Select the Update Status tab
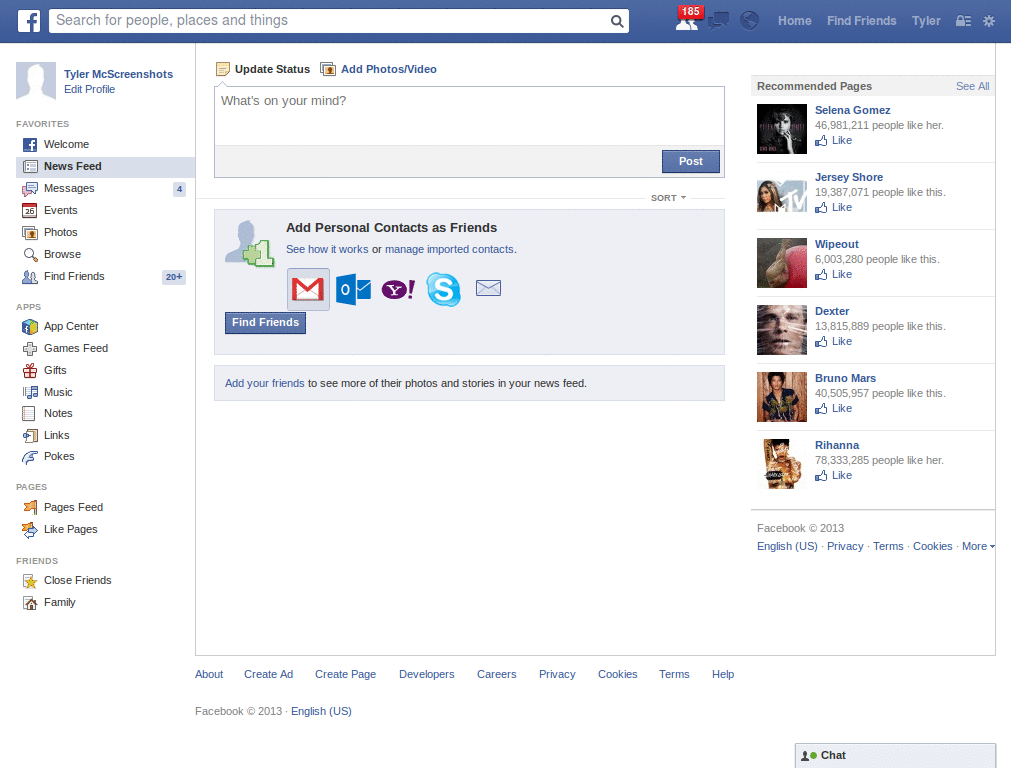 (x=263, y=69)
